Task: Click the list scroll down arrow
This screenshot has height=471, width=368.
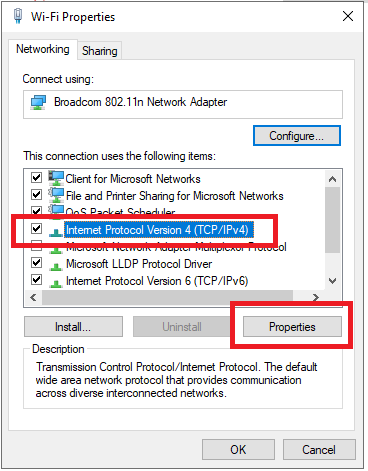Action: 332,281
